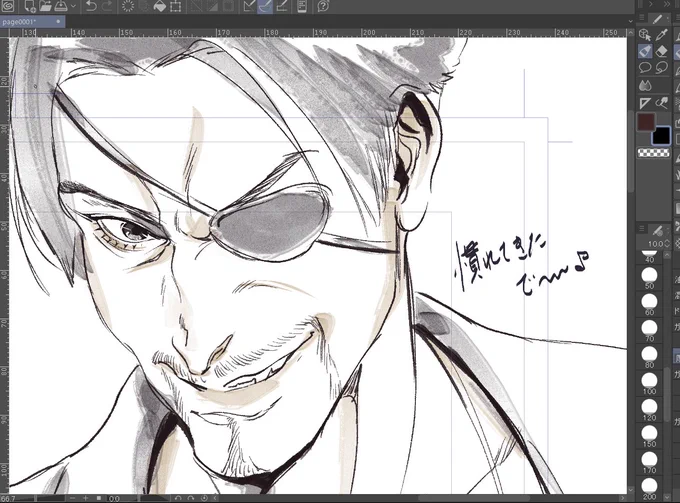This screenshot has width=680, height=503.
Task: Clear layer with the burst icon
Action: (x=128, y=6)
